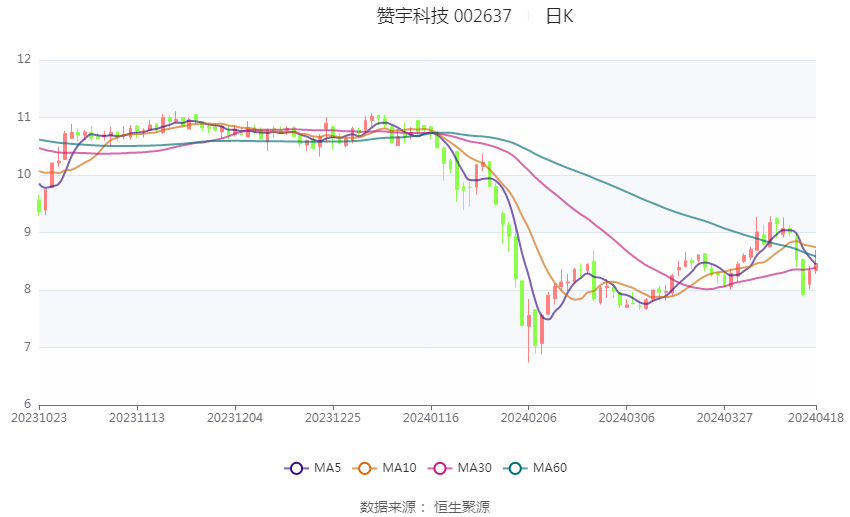
Task: Toggle the MA5 purple legend marker
Action: click(x=296, y=468)
